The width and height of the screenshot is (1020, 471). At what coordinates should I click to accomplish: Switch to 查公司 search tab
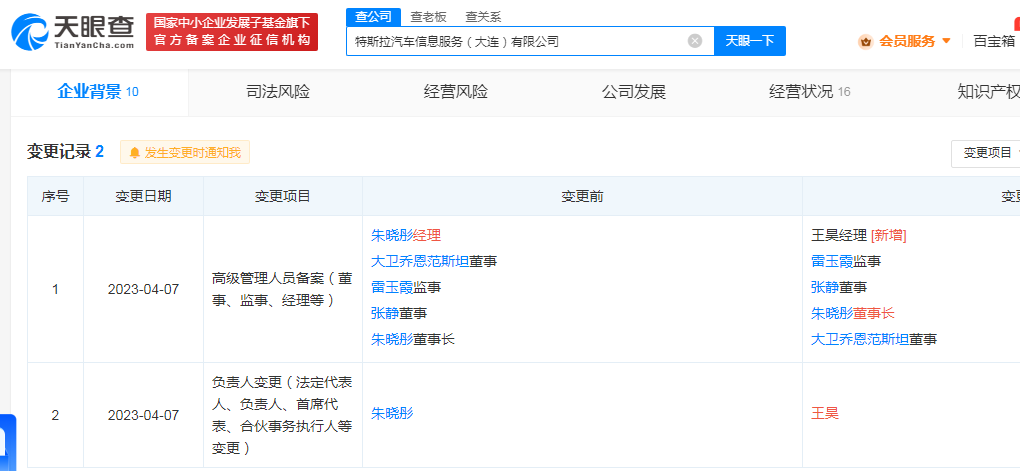point(373,17)
